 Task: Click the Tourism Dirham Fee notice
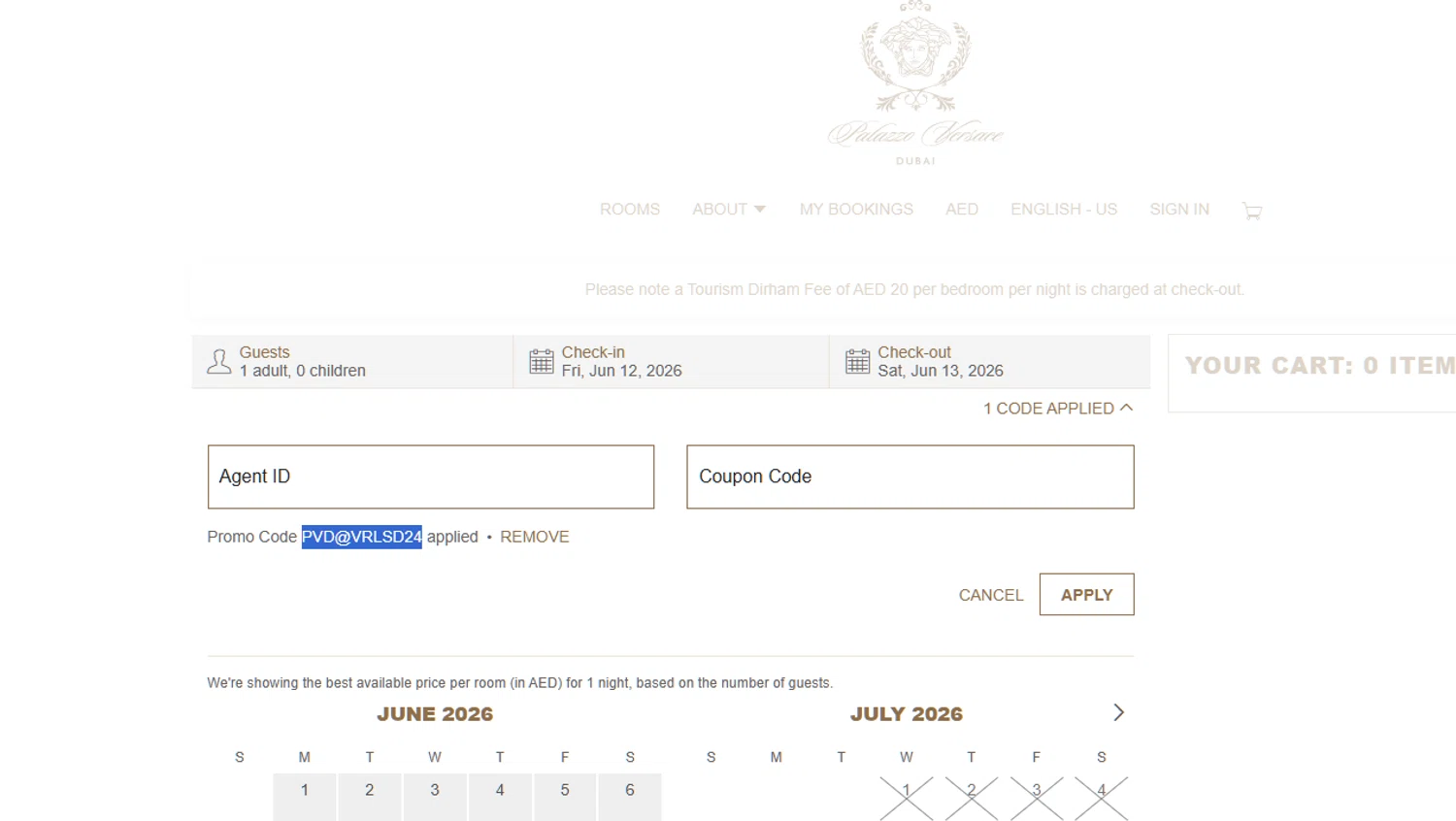click(x=914, y=289)
